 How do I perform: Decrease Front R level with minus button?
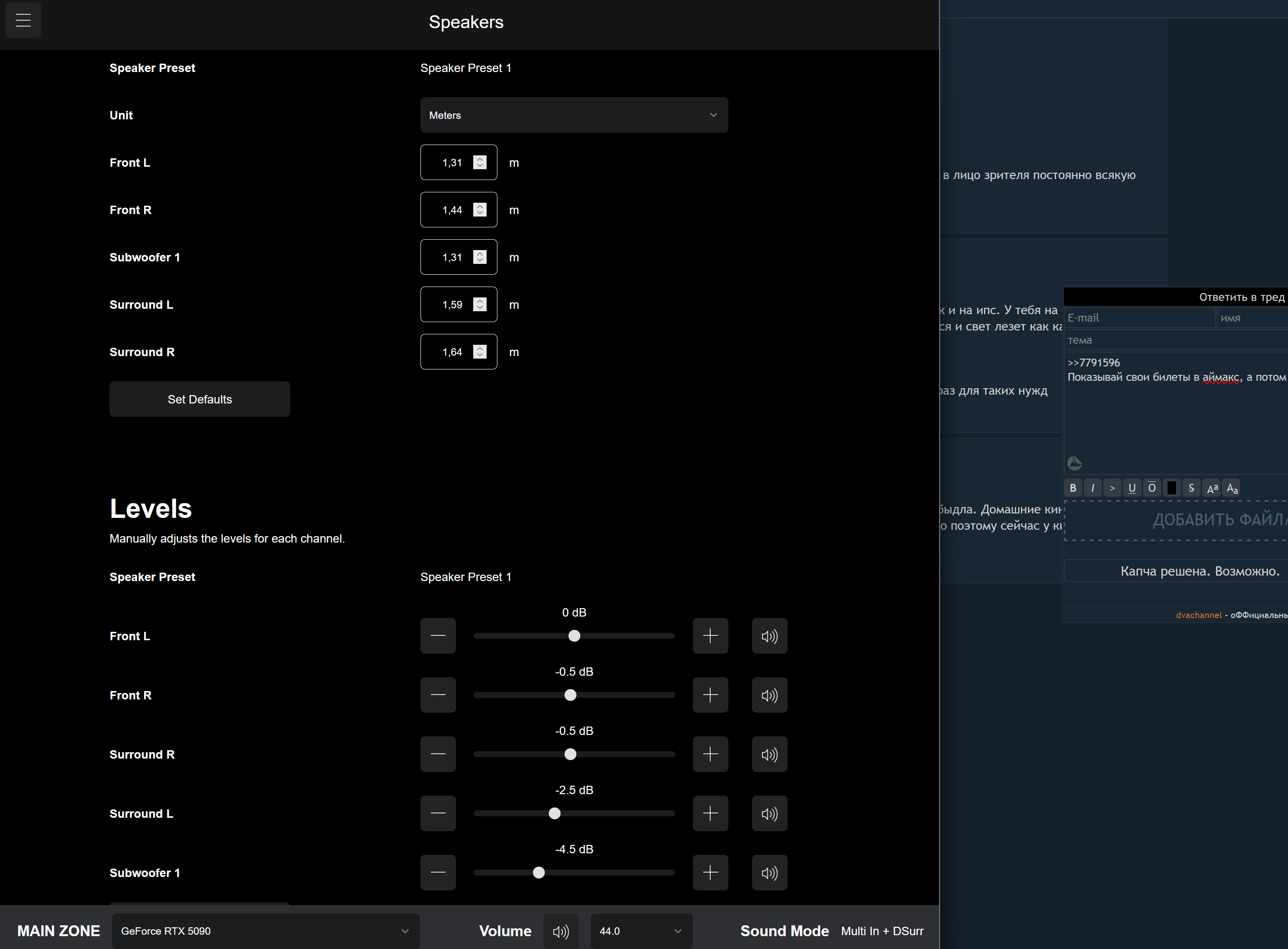pos(438,694)
